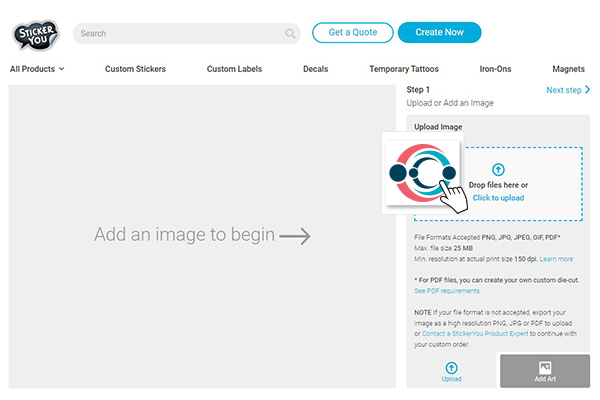
Task: Expand the All Products dropdown
Action: pyautogui.click(x=37, y=69)
